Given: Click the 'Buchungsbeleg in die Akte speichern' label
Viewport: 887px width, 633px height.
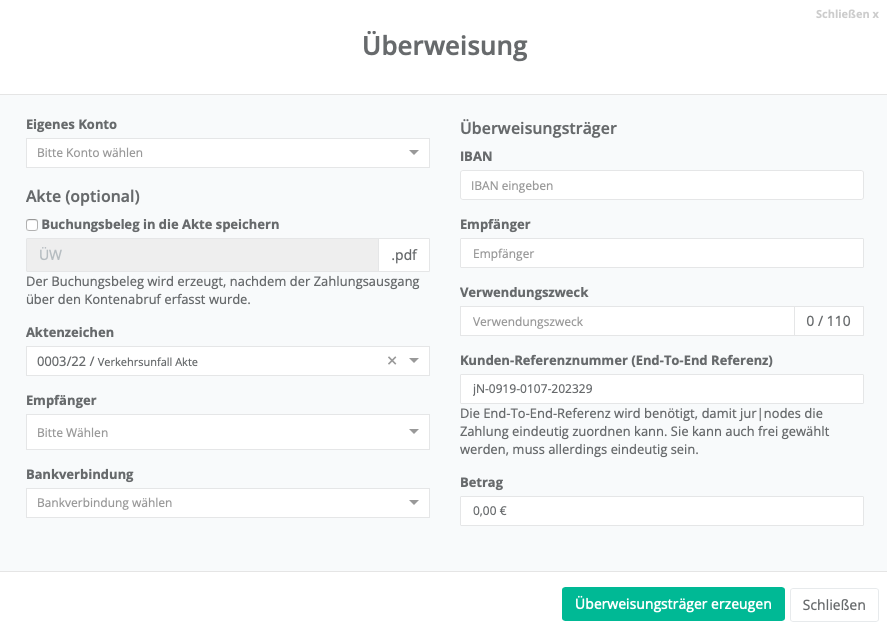Looking at the screenshot, I should click(160, 225).
